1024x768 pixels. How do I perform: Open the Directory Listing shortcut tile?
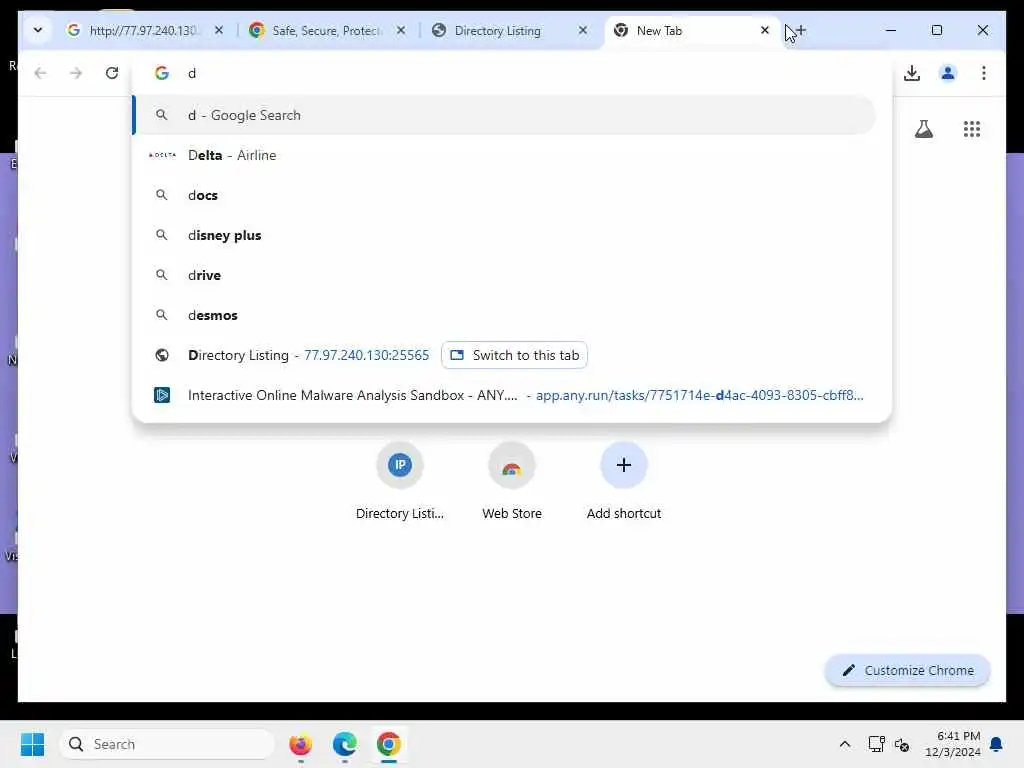click(x=400, y=482)
